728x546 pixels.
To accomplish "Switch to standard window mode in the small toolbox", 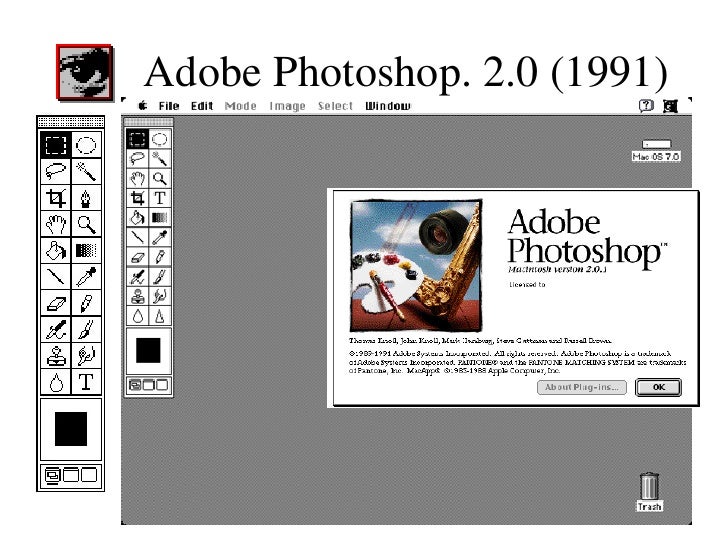I will click(135, 385).
